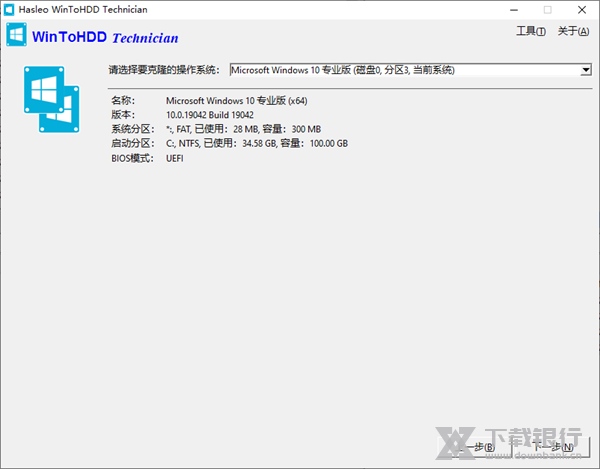
Task: Click the name value Windows 10 专业版 (x64)
Action: (x=236, y=101)
